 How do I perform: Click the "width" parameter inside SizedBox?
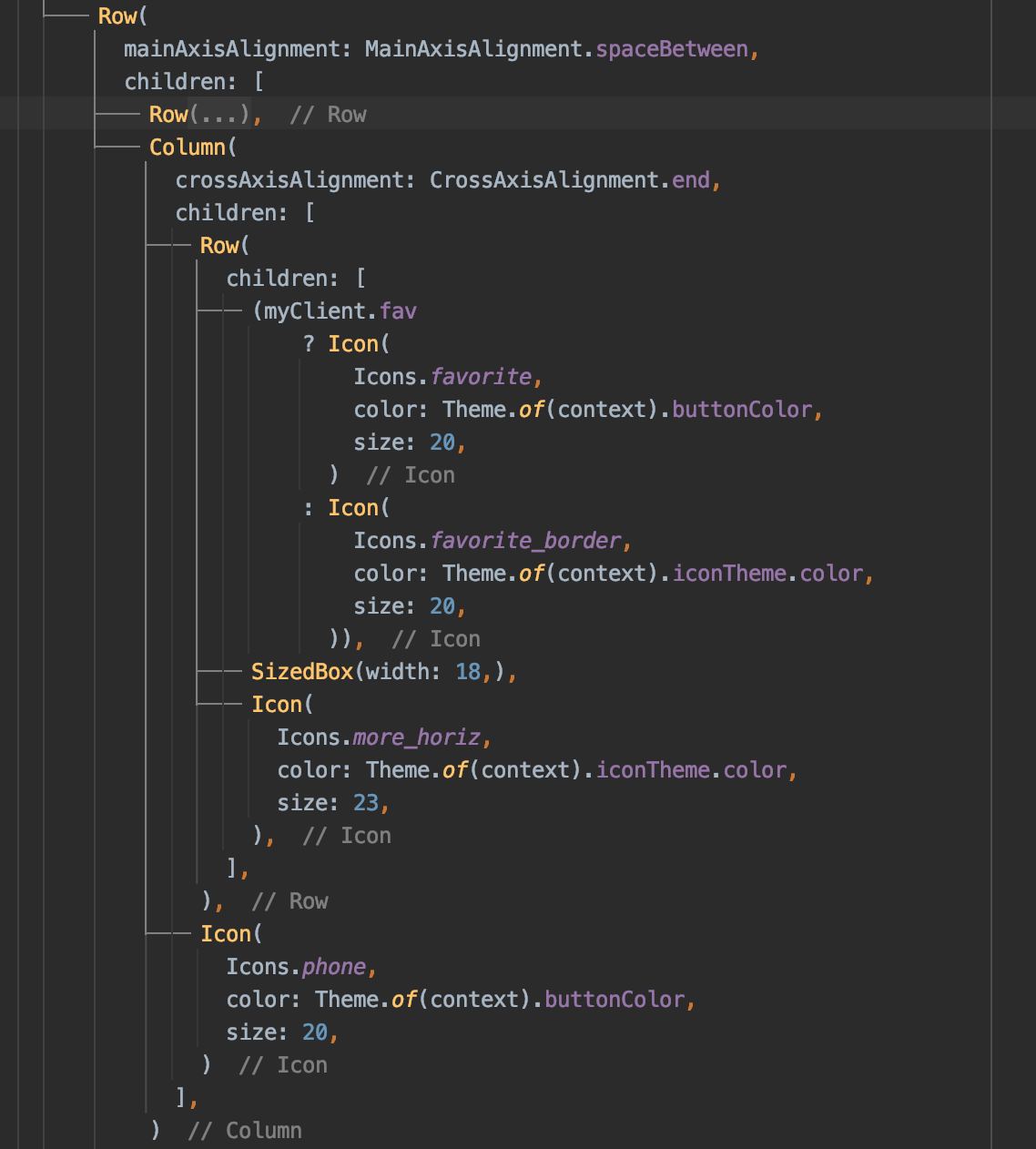[398, 672]
